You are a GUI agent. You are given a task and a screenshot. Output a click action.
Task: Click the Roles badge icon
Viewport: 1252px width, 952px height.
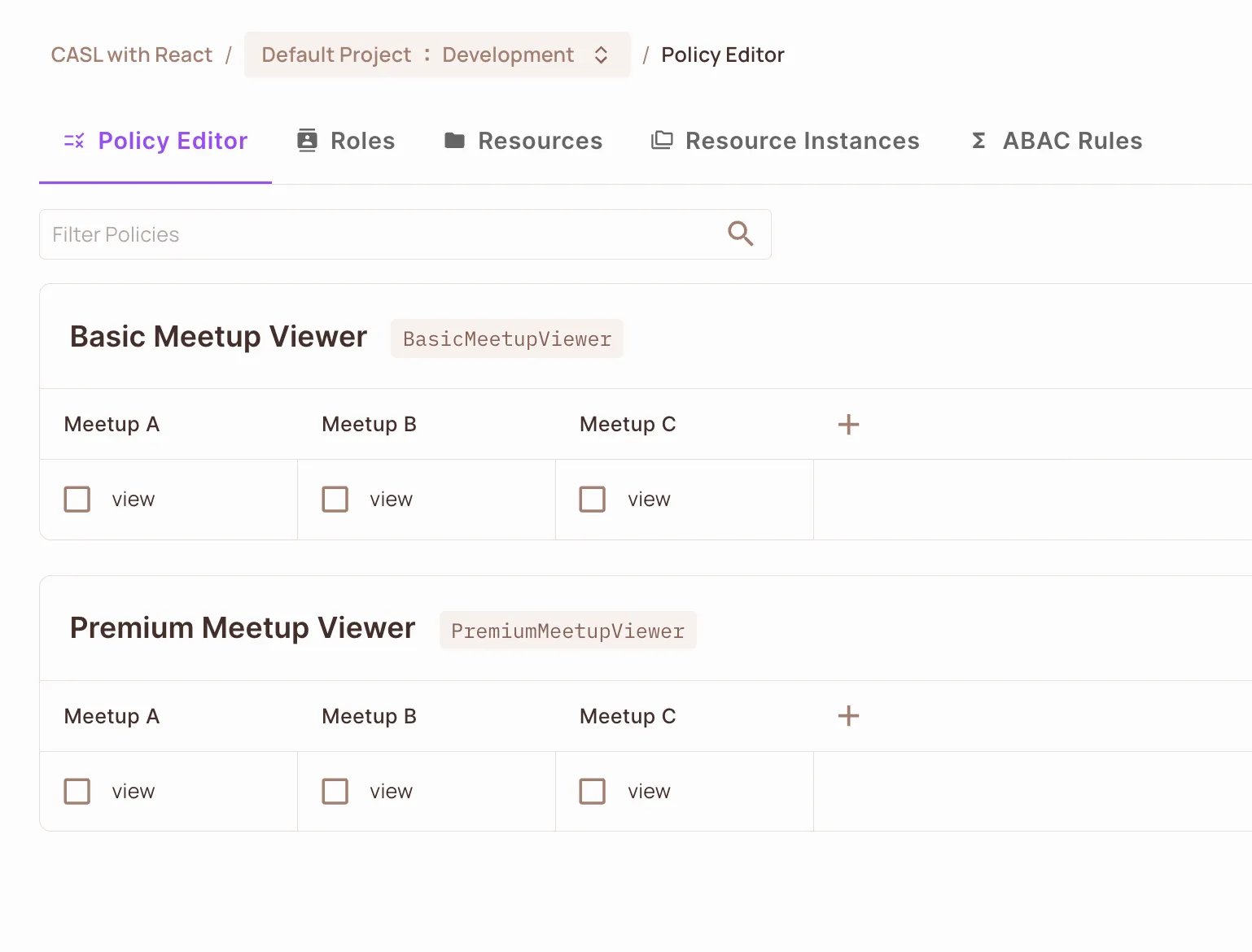coord(307,141)
